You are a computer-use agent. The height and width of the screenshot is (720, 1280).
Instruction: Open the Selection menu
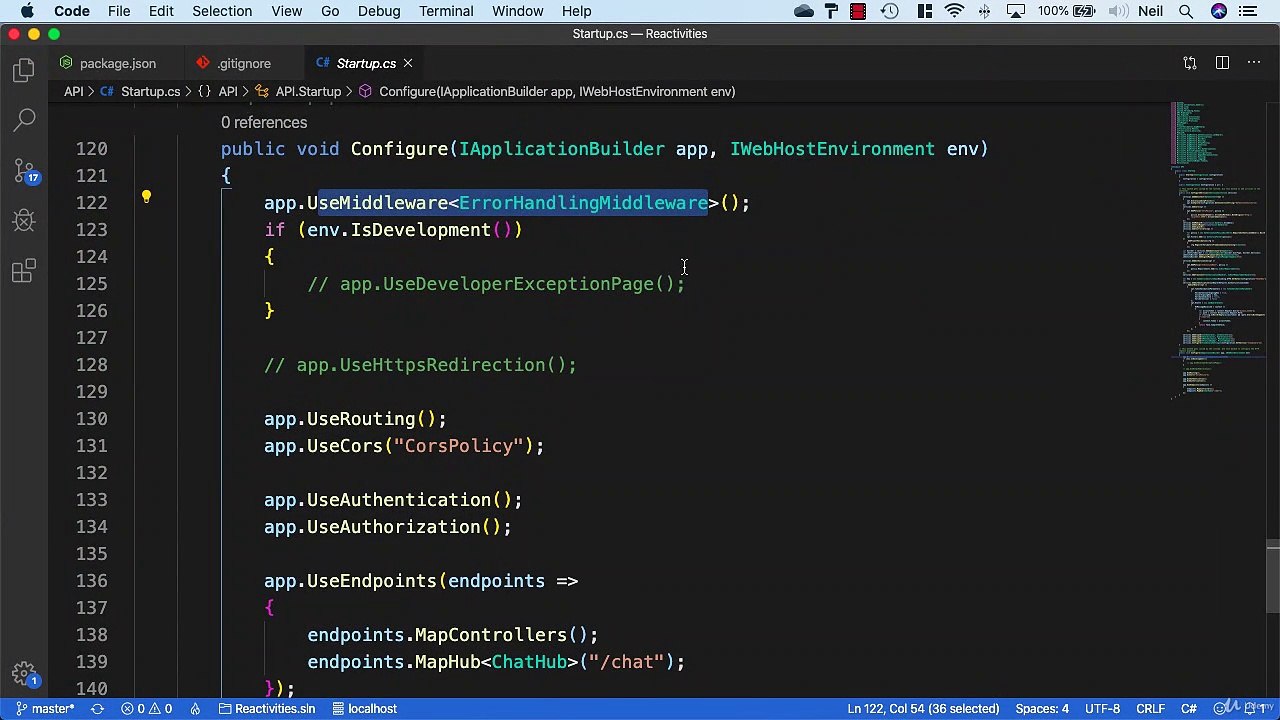(x=222, y=11)
